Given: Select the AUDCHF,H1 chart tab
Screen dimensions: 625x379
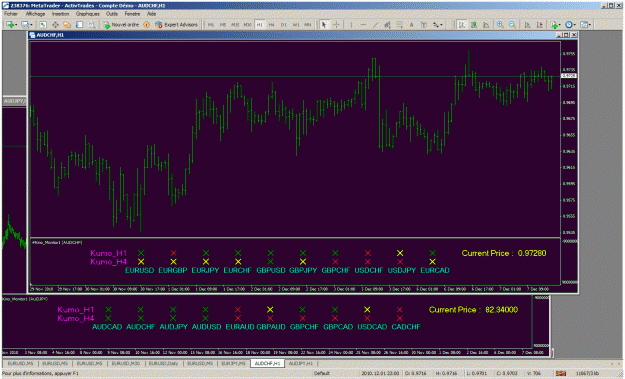Looking at the screenshot, I should 267,363.
